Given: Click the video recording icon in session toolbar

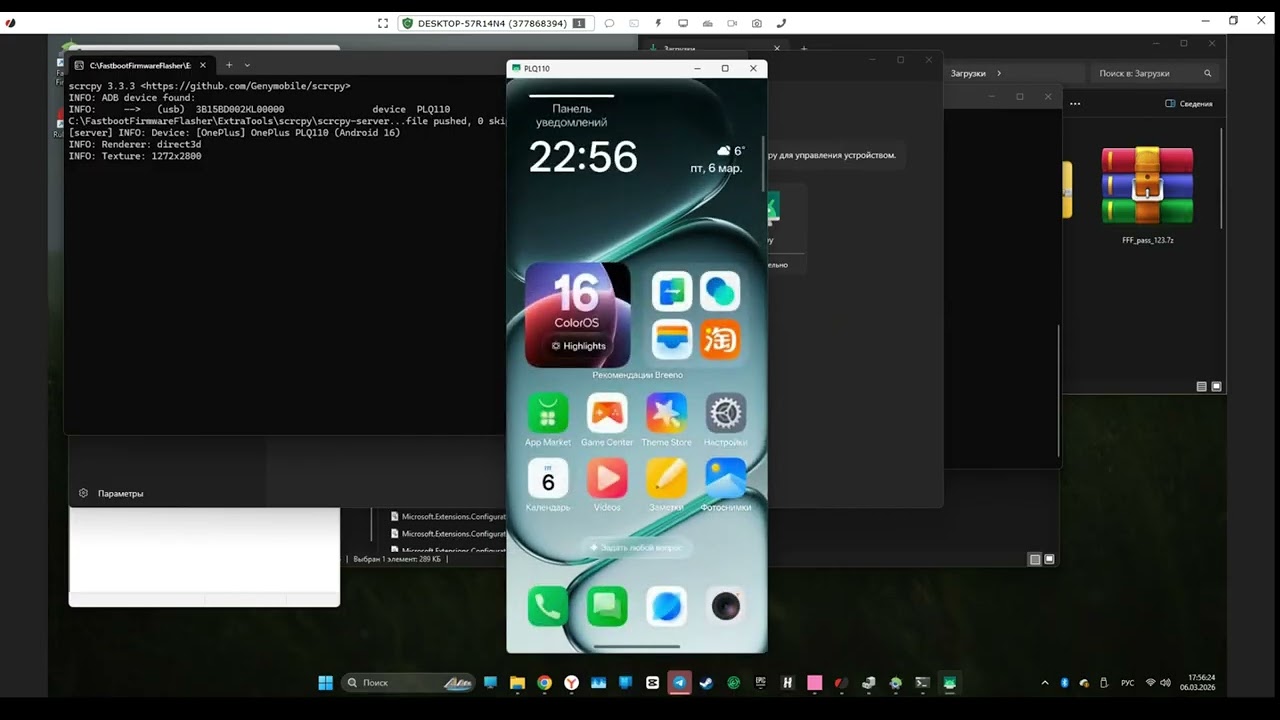Looking at the screenshot, I should (732, 23).
